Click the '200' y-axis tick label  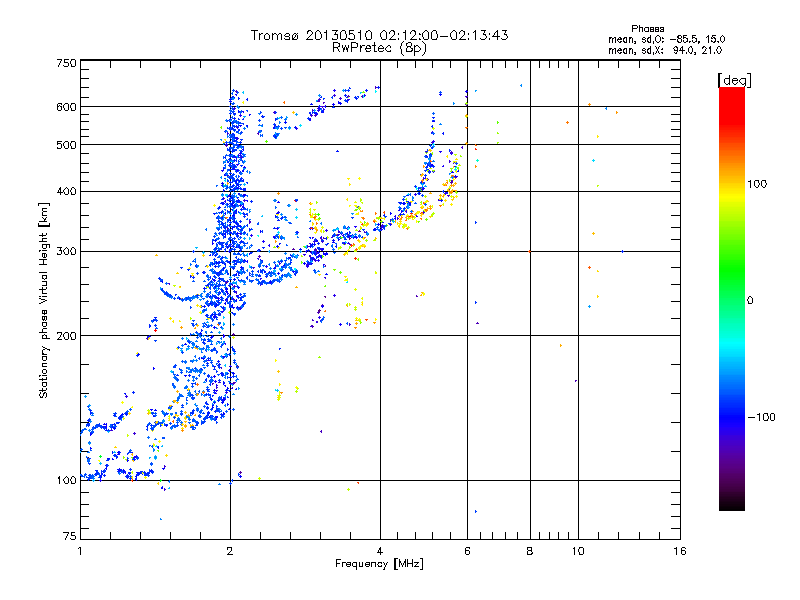[66, 336]
